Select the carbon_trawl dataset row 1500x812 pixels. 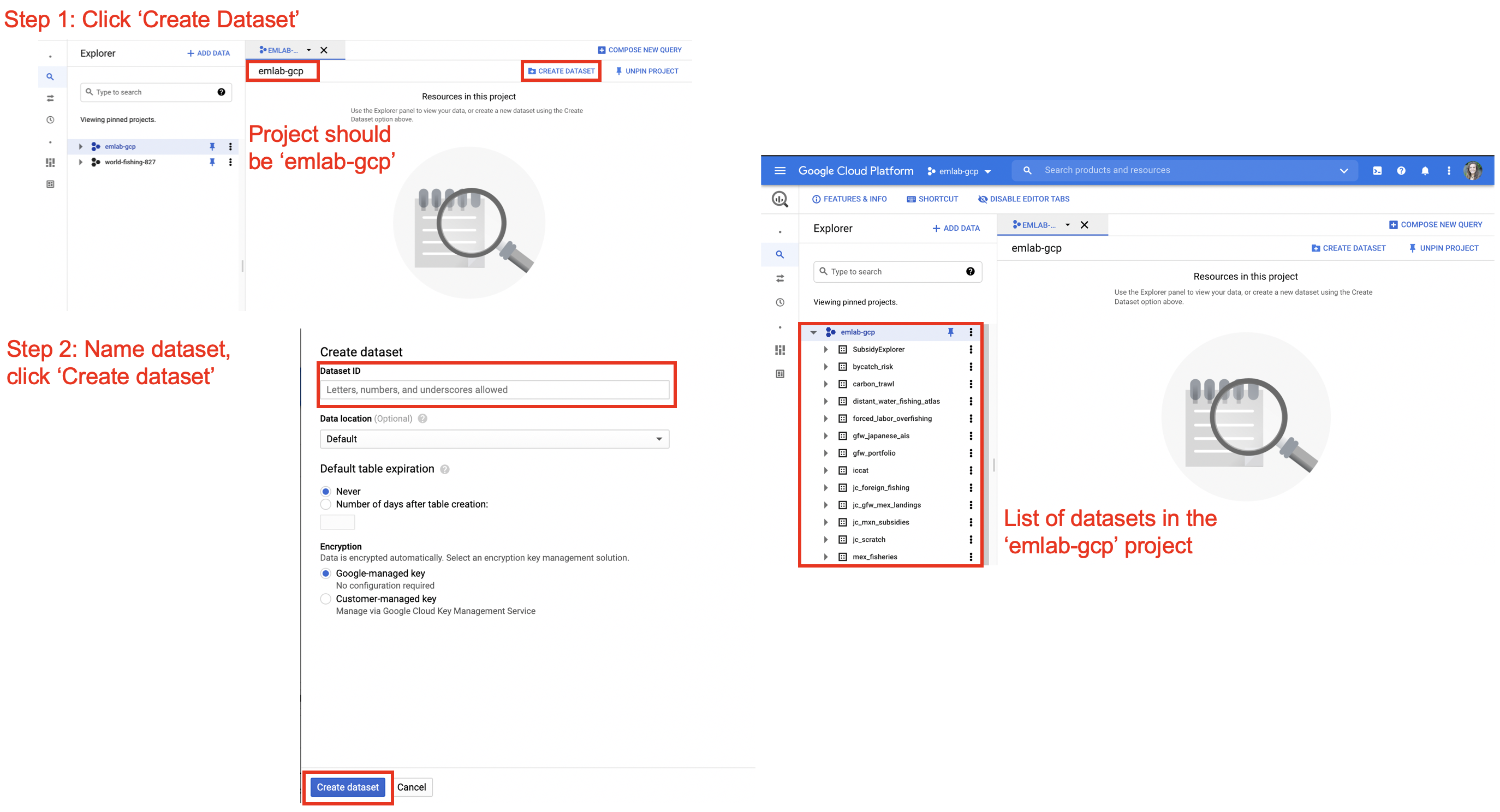pyautogui.click(x=891, y=384)
